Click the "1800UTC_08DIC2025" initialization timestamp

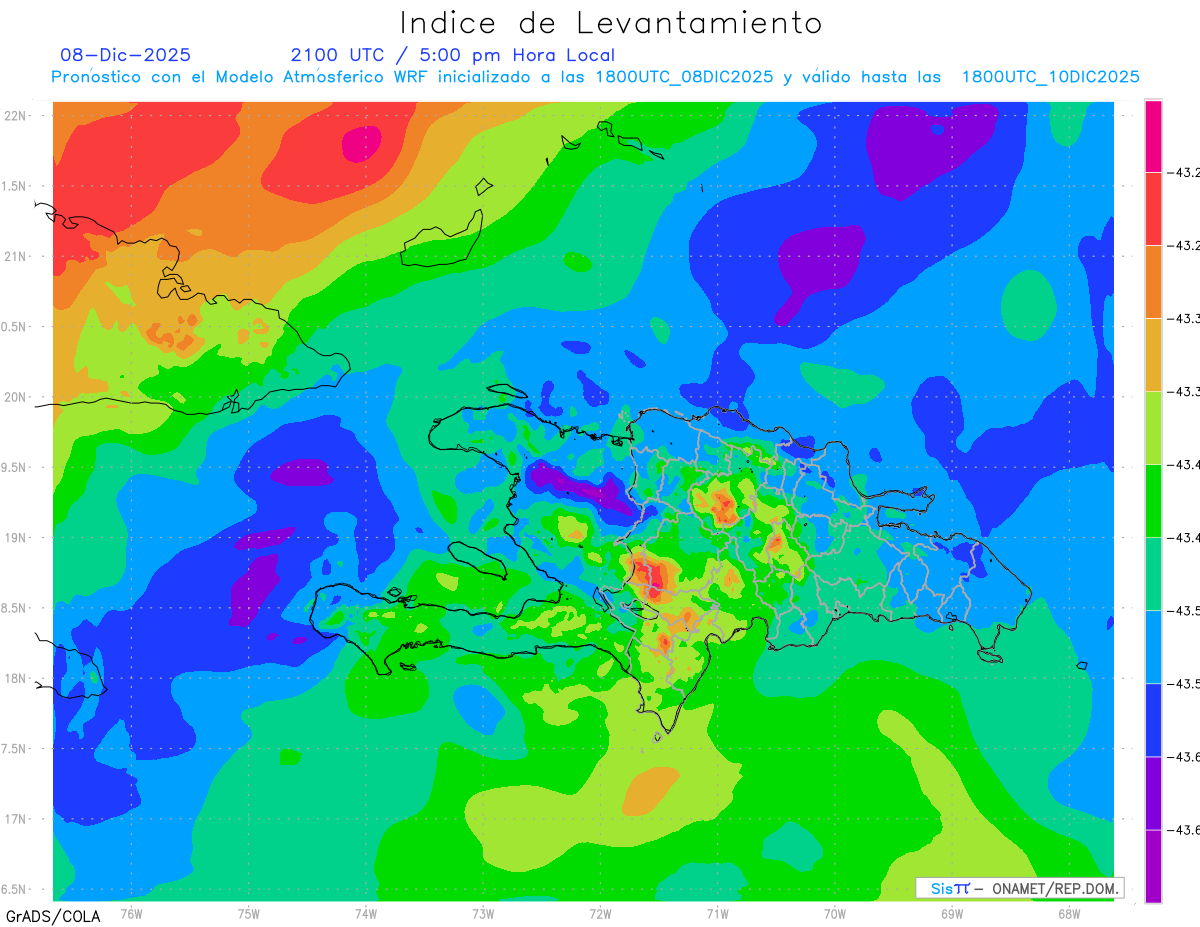pyautogui.click(x=684, y=77)
